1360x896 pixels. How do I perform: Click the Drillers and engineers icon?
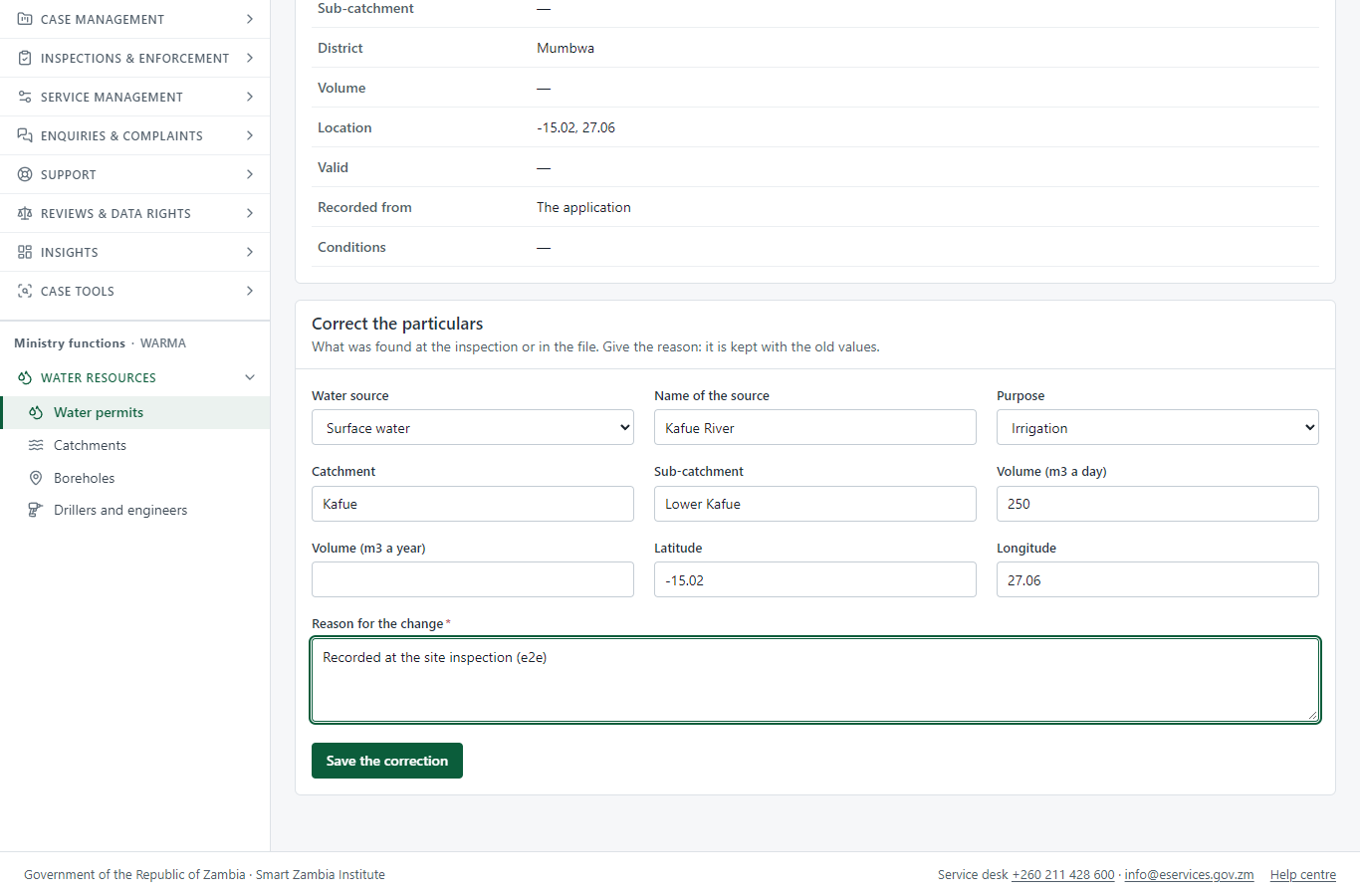[x=36, y=510]
